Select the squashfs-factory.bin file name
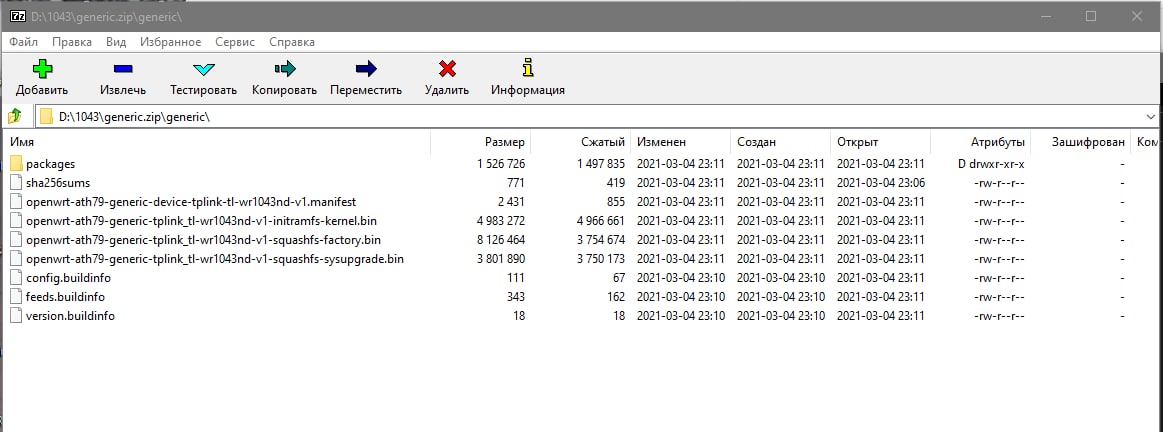This screenshot has width=1163, height=432. (x=203, y=240)
